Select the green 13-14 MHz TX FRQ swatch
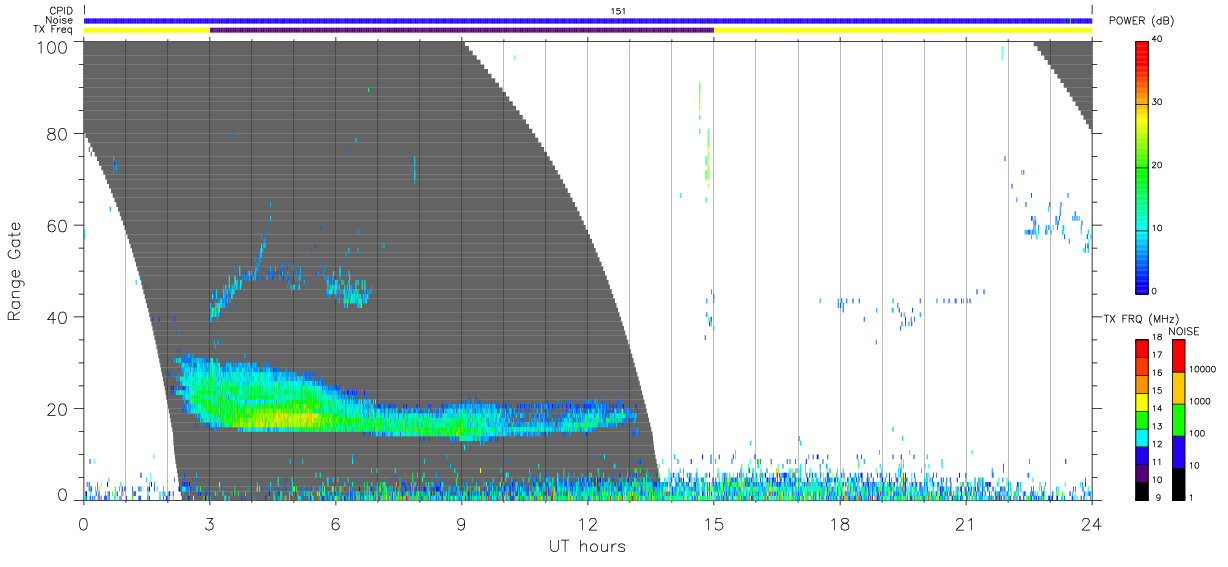This screenshot has height=567, width=1228. pos(1142,420)
